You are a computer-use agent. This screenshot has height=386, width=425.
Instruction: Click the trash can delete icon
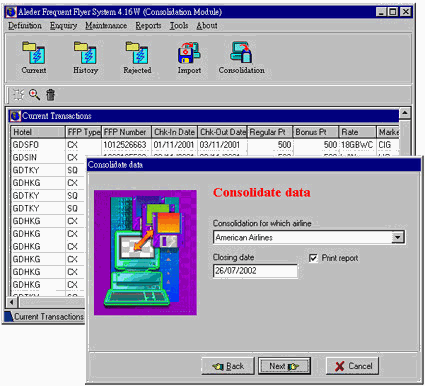pos(50,95)
